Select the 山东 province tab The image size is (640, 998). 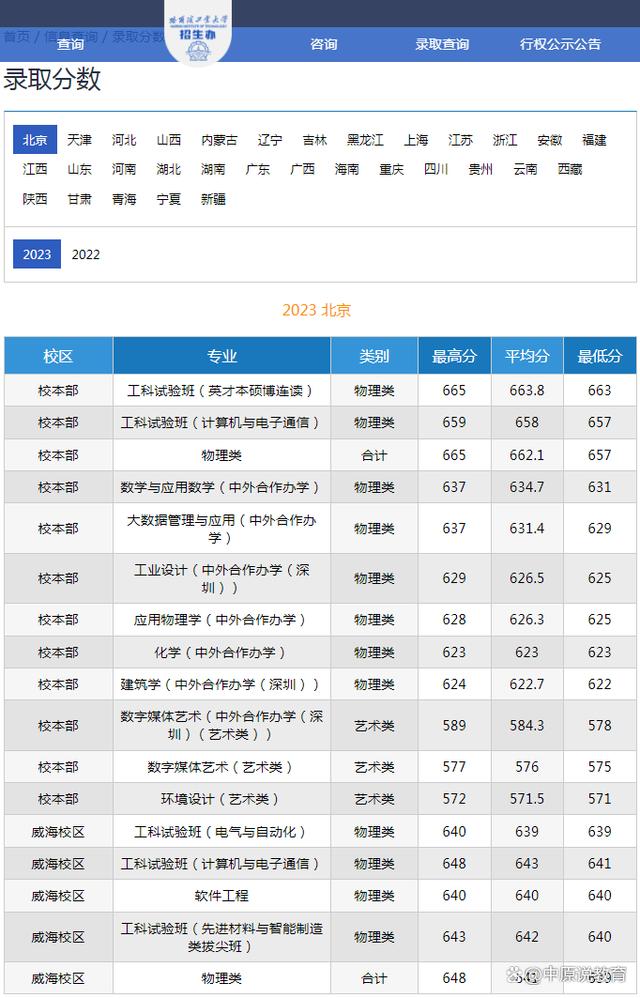tap(80, 169)
